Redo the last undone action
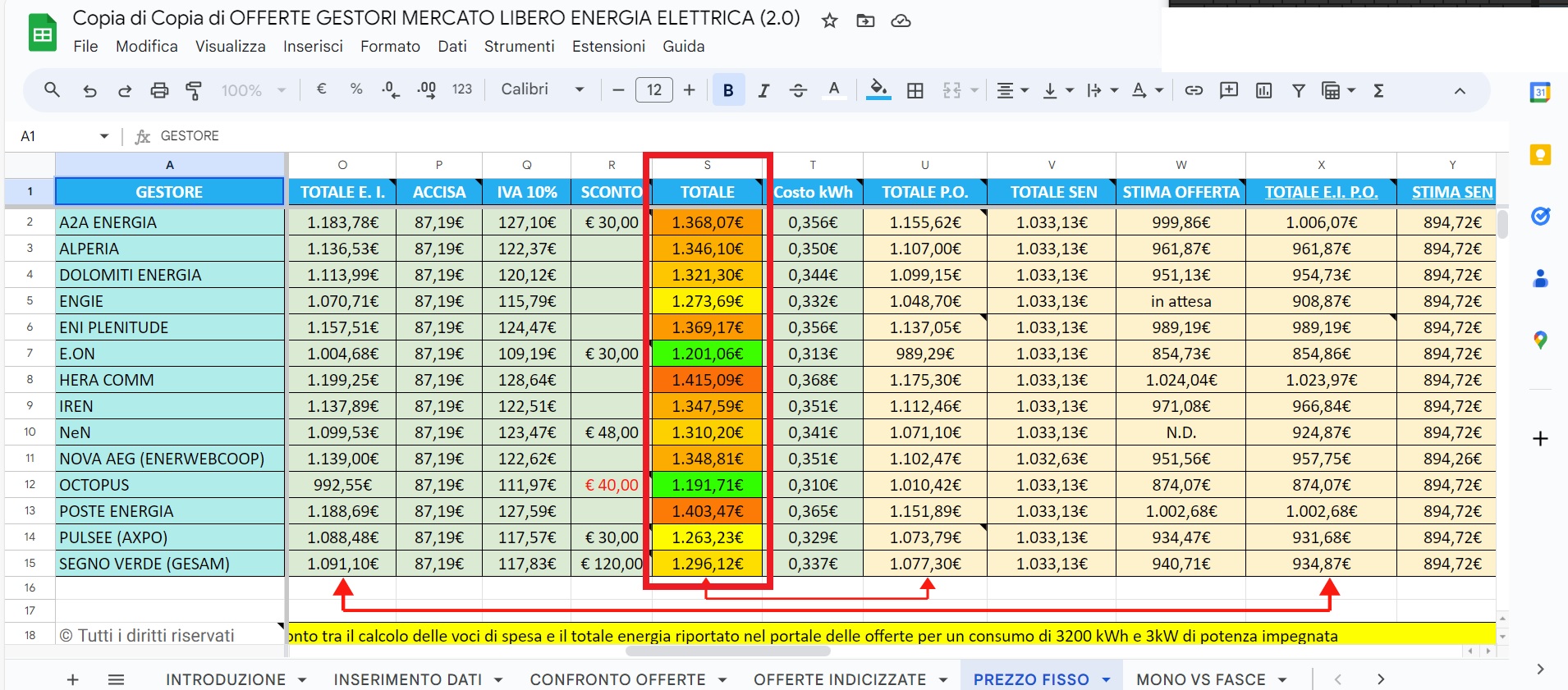The height and width of the screenshot is (690, 1568). (125, 90)
